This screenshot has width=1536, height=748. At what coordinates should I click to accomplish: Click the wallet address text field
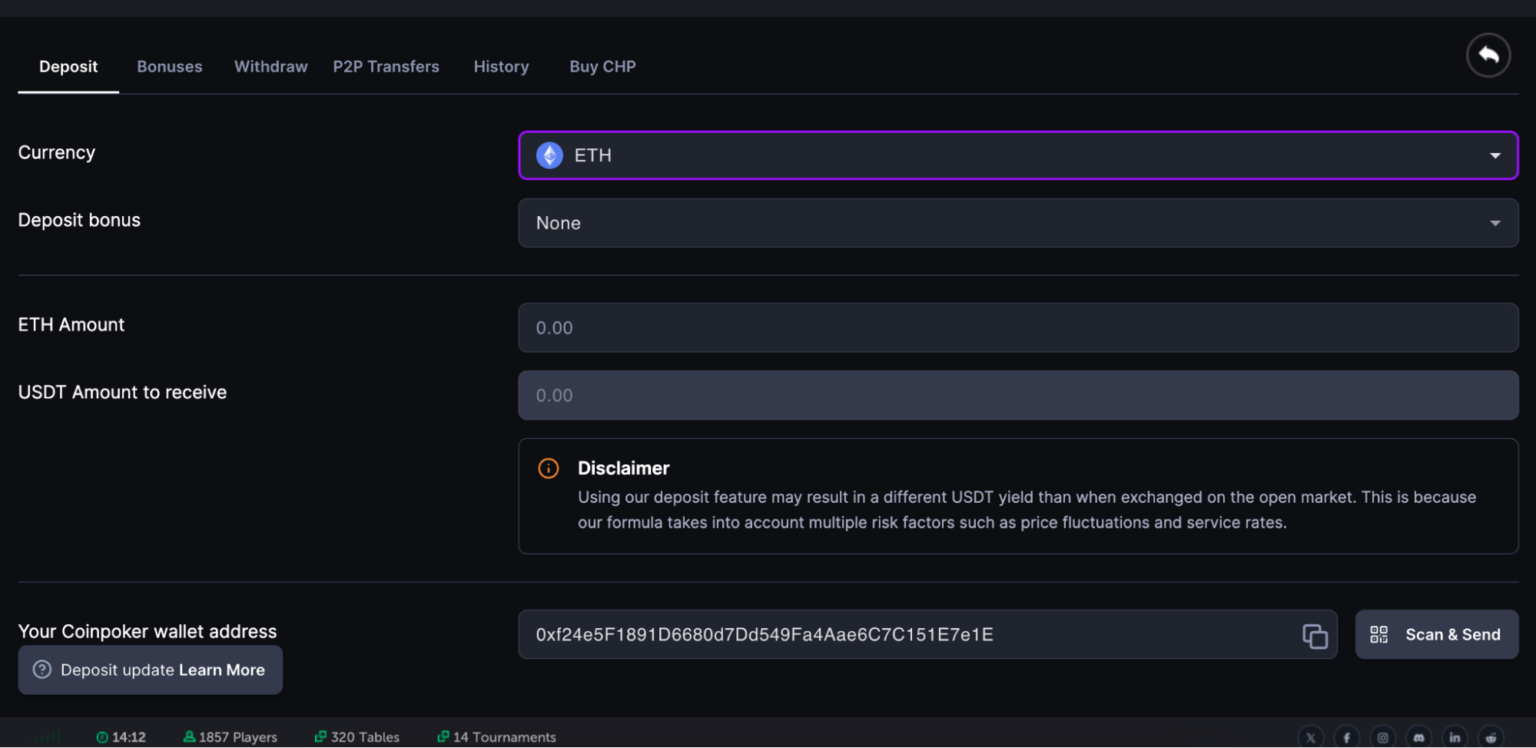[x=900, y=635]
